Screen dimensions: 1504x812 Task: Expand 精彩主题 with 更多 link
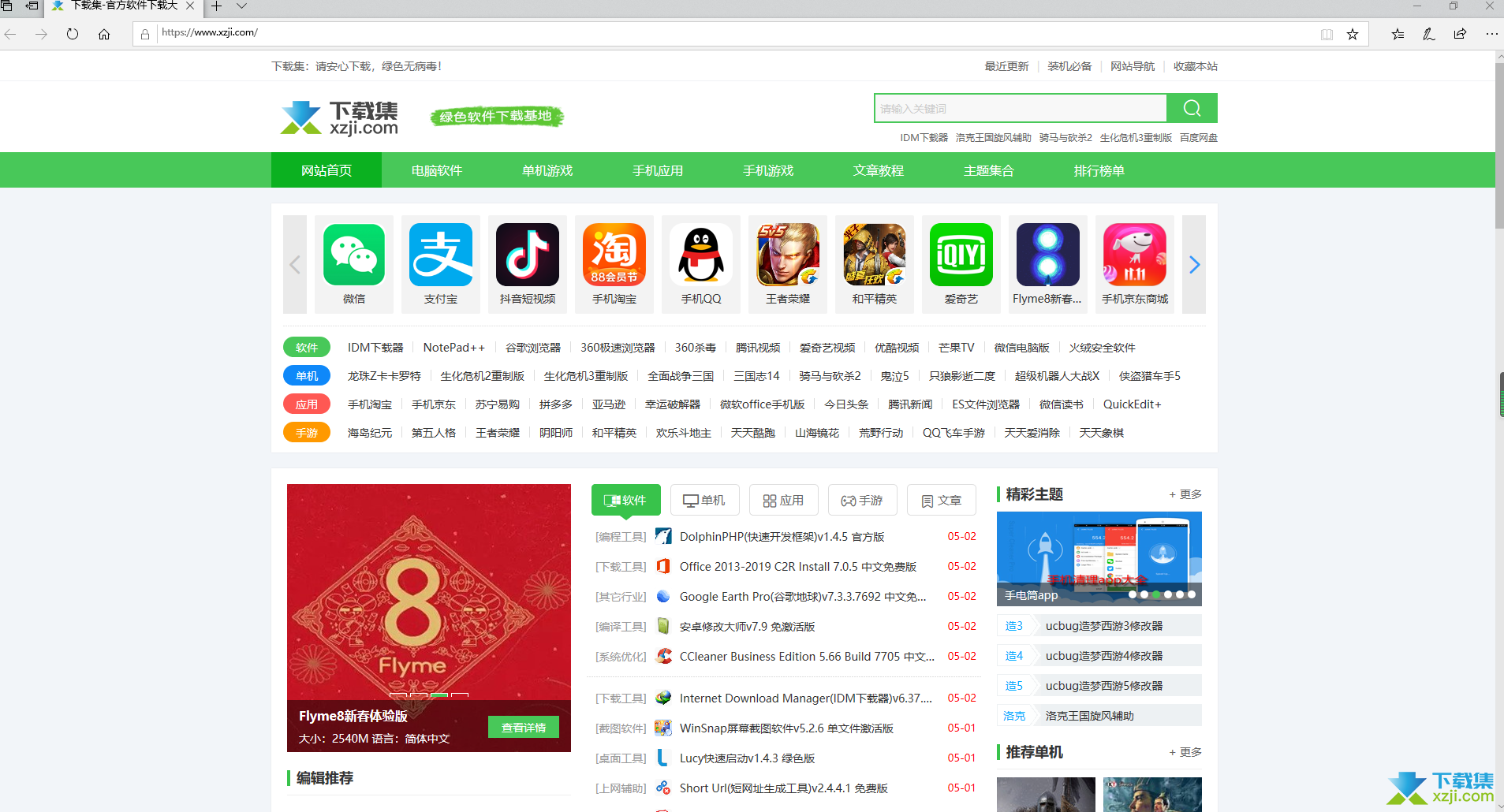click(1185, 494)
